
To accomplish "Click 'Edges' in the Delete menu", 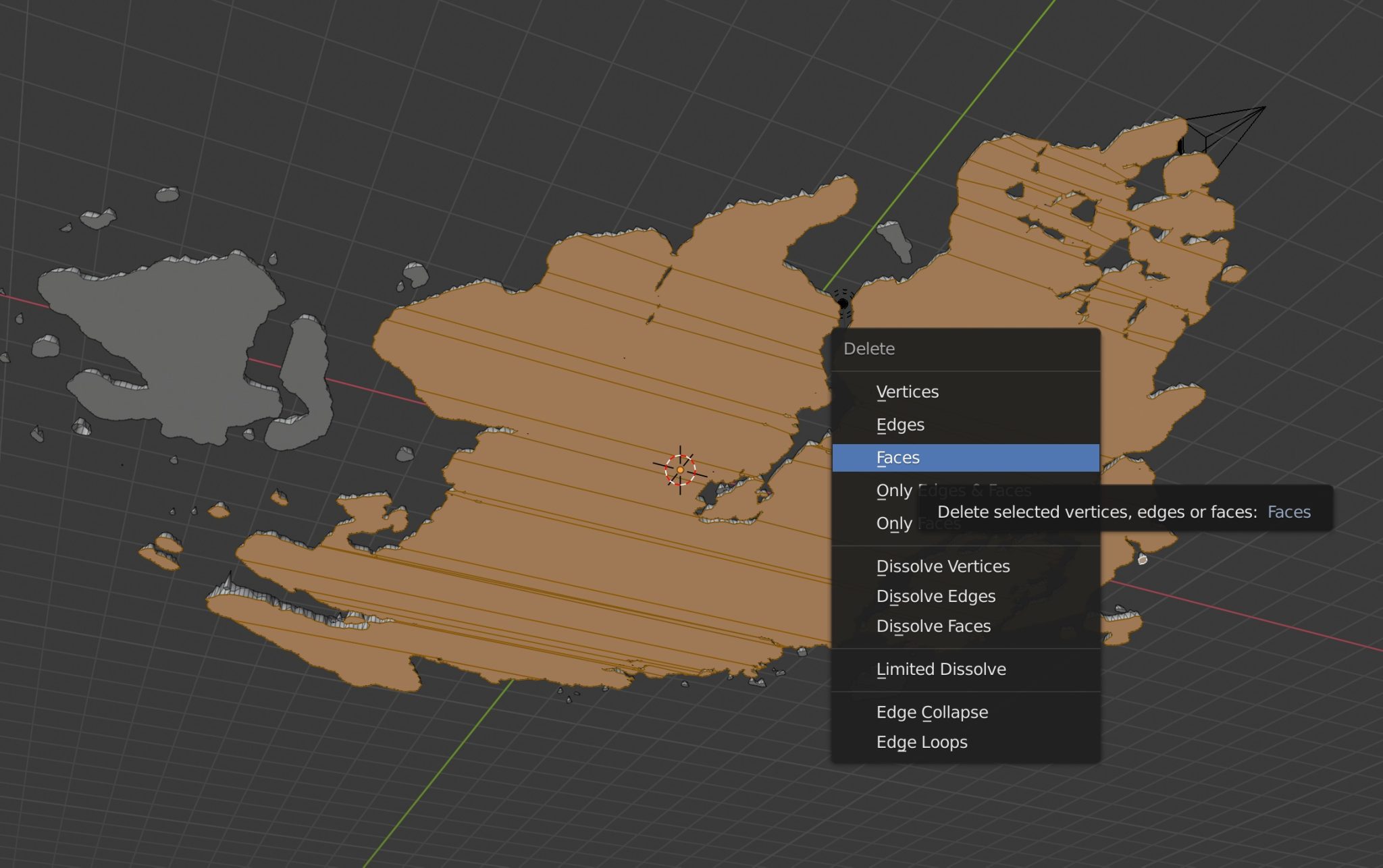I will tap(899, 425).
